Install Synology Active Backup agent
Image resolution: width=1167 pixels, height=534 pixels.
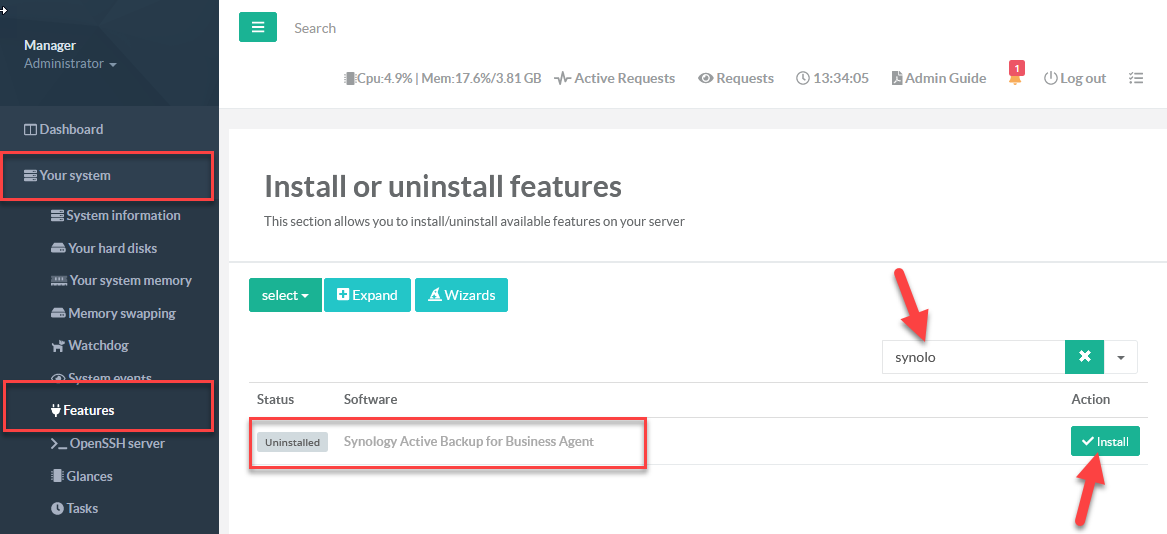click(1104, 441)
